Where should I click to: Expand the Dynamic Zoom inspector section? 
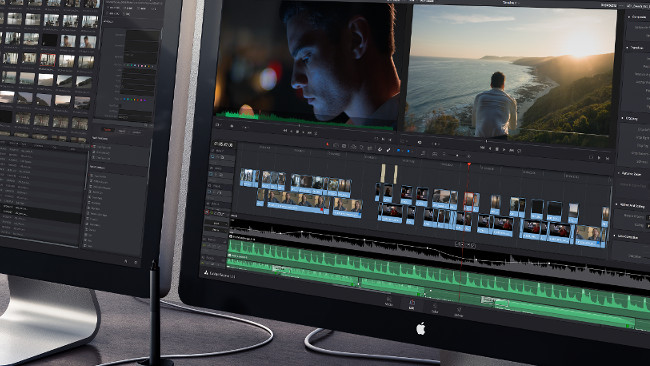[630, 174]
